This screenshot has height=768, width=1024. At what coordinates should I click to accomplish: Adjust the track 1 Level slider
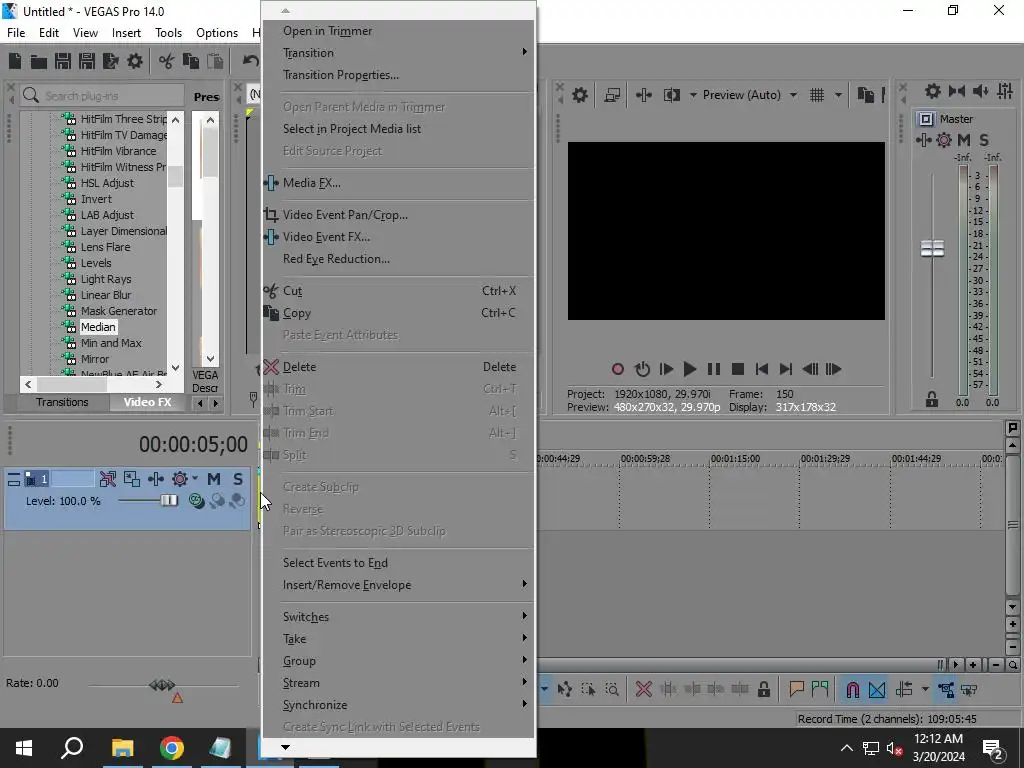click(169, 501)
